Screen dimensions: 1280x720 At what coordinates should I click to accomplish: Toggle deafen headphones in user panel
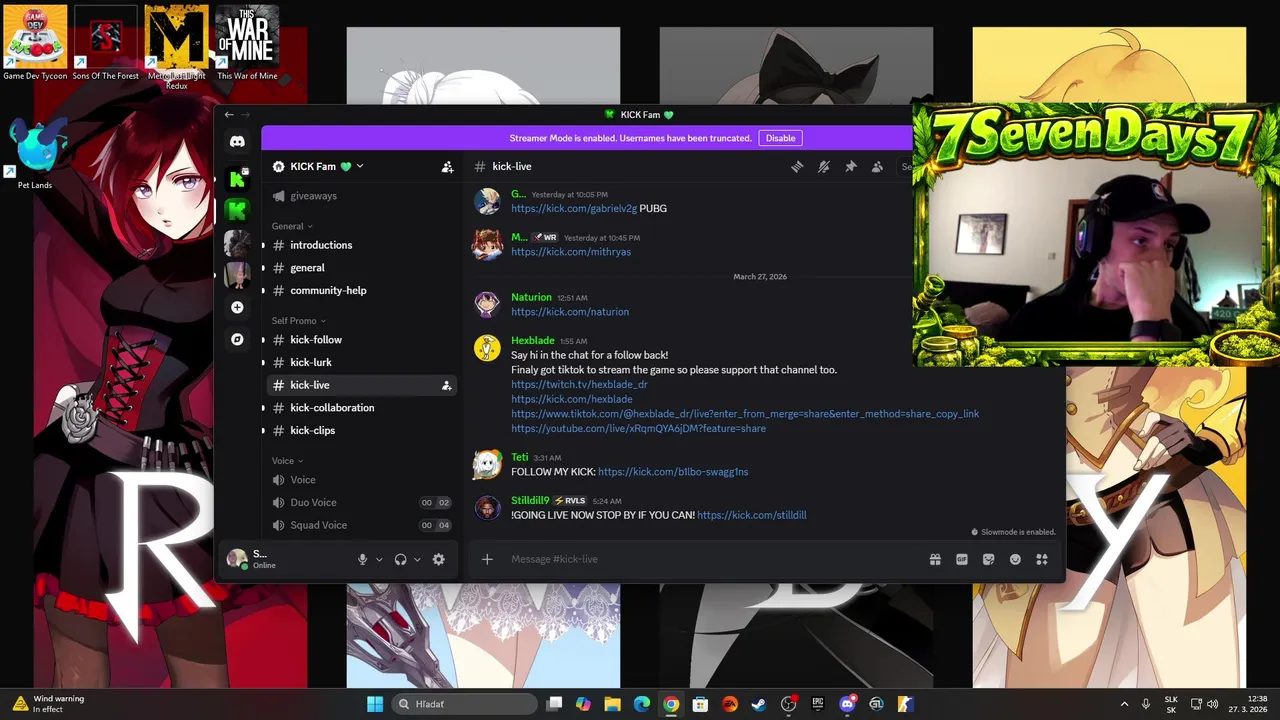pyautogui.click(x=400, y=559)
